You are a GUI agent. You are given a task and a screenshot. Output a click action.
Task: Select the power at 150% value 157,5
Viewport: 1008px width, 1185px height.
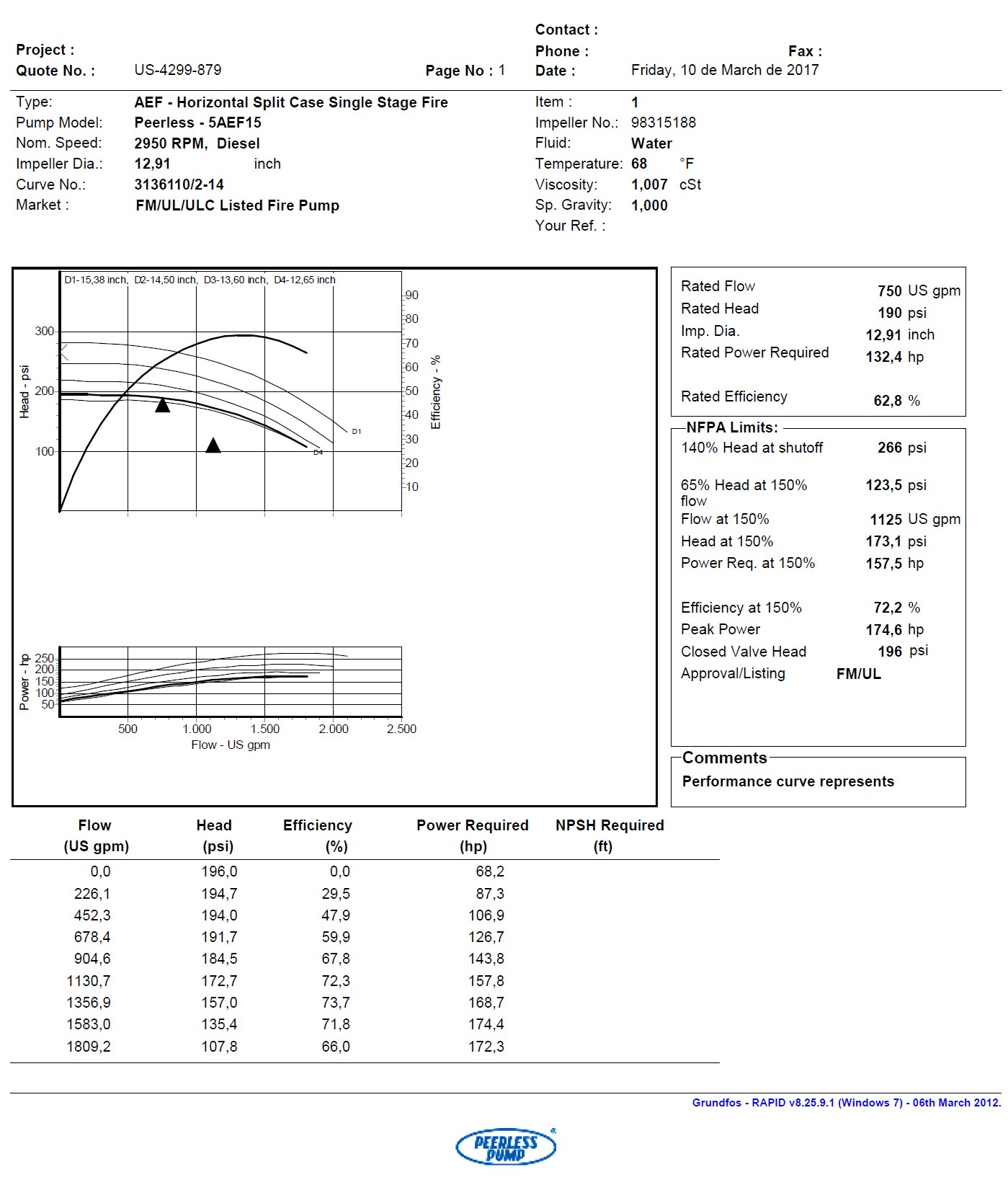coord(884,564)
